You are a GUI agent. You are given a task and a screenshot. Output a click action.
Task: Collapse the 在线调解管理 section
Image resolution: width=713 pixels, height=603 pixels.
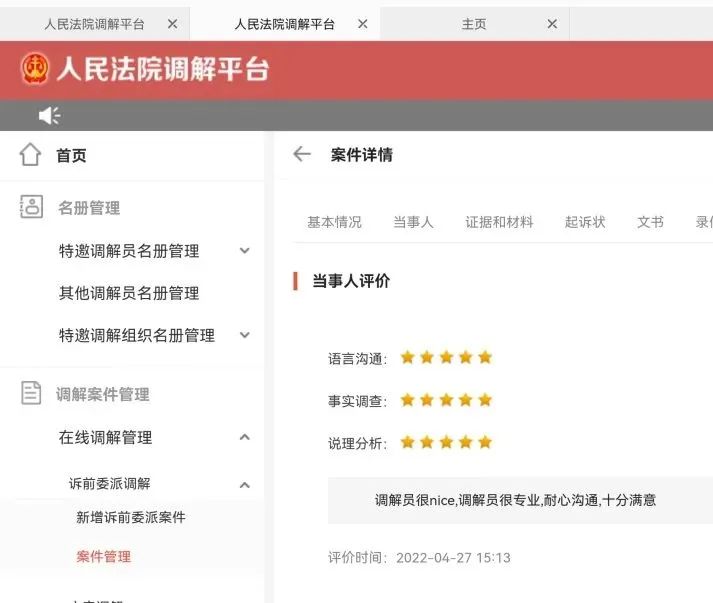[x=245, y=437]
